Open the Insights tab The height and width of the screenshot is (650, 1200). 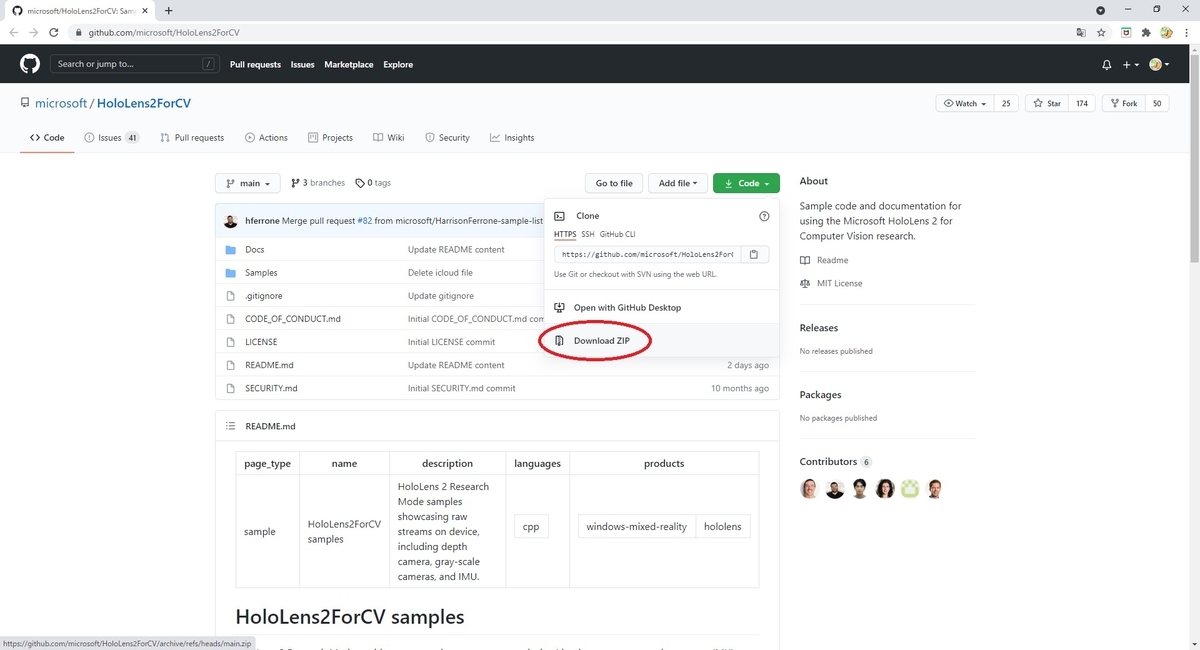click(x=512, y=138)
